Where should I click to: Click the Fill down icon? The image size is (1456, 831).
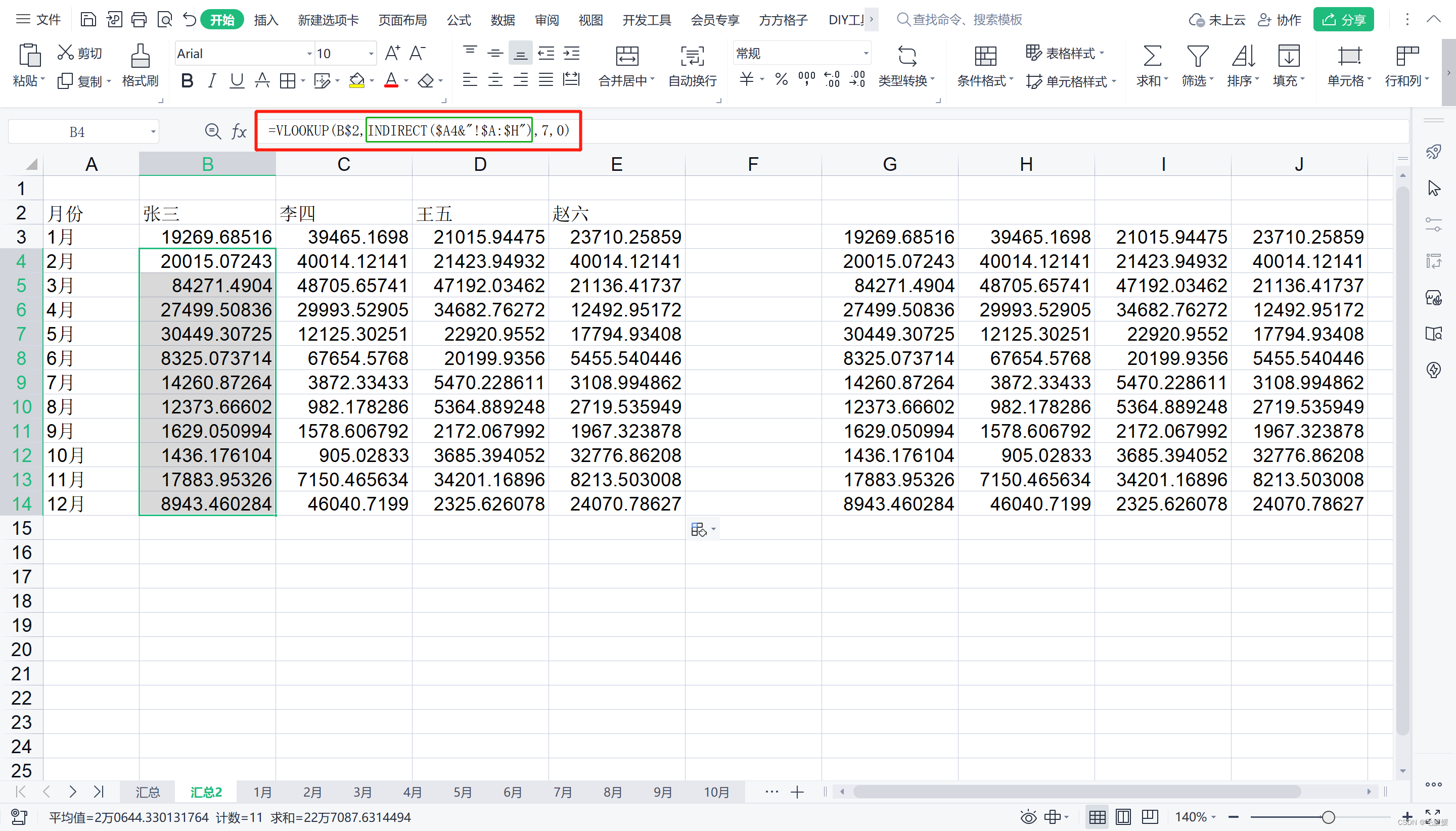pyautogui.click(x=1288, y=56)
